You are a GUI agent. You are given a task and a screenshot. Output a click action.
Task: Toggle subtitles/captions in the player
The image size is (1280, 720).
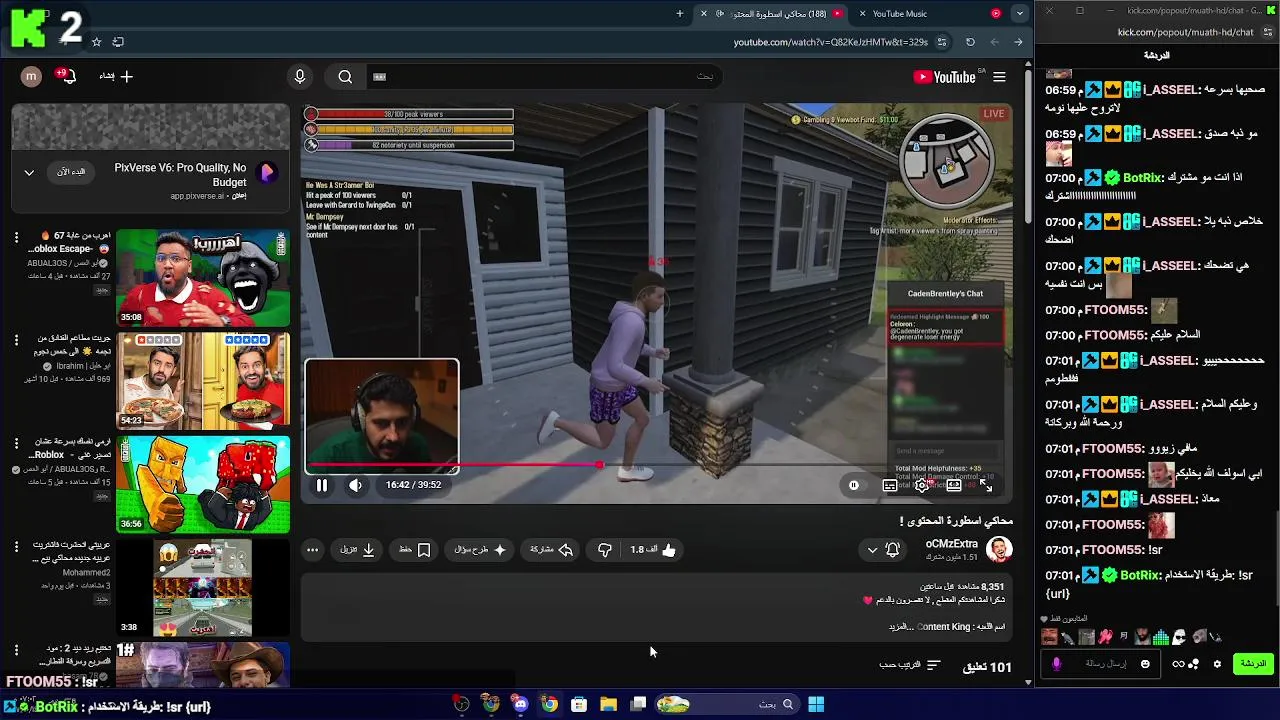pyautogui.click(x=890, y=485)
